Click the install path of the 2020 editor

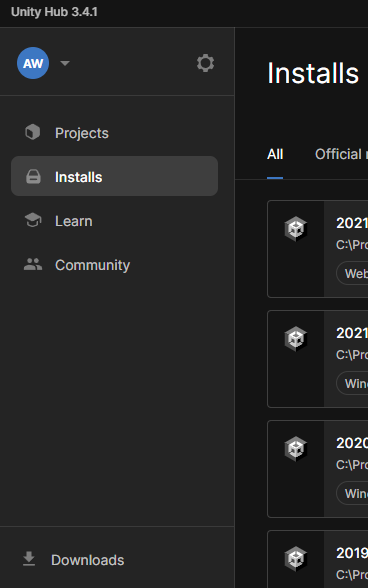(352, 465)
